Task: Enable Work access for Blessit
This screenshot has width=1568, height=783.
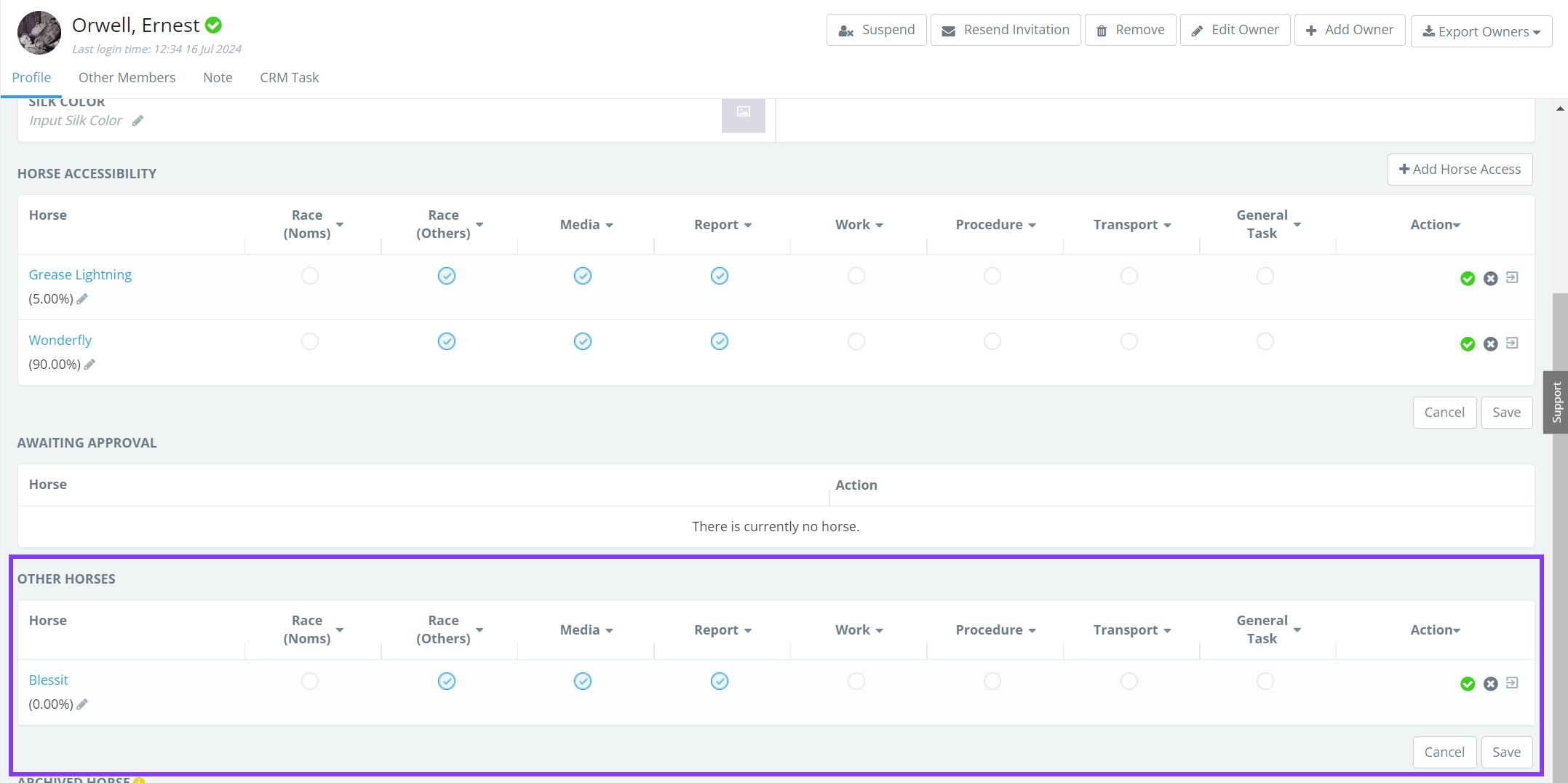Action: tap(856, 681)
